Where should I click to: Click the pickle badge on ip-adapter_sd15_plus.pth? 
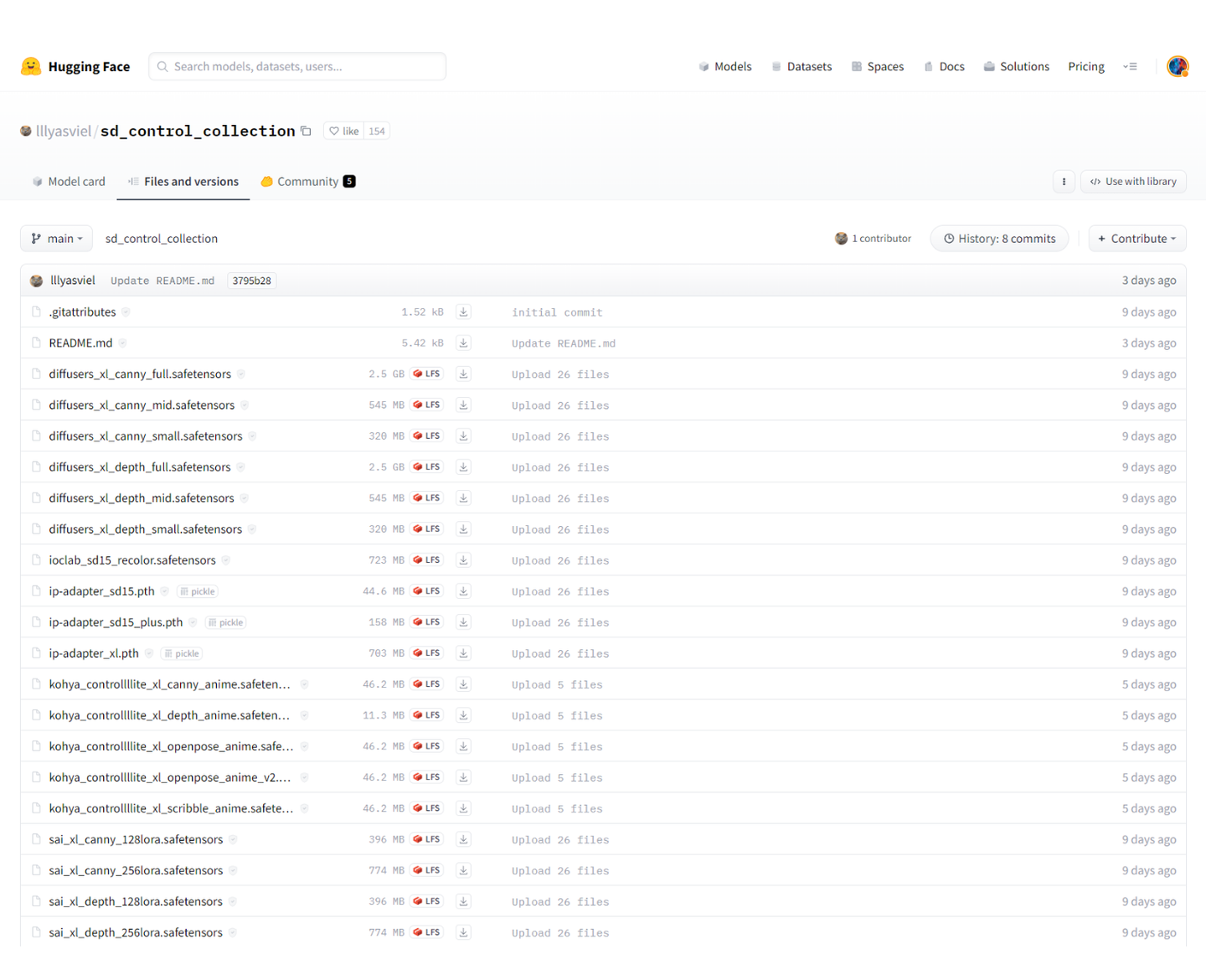[226, 622]
